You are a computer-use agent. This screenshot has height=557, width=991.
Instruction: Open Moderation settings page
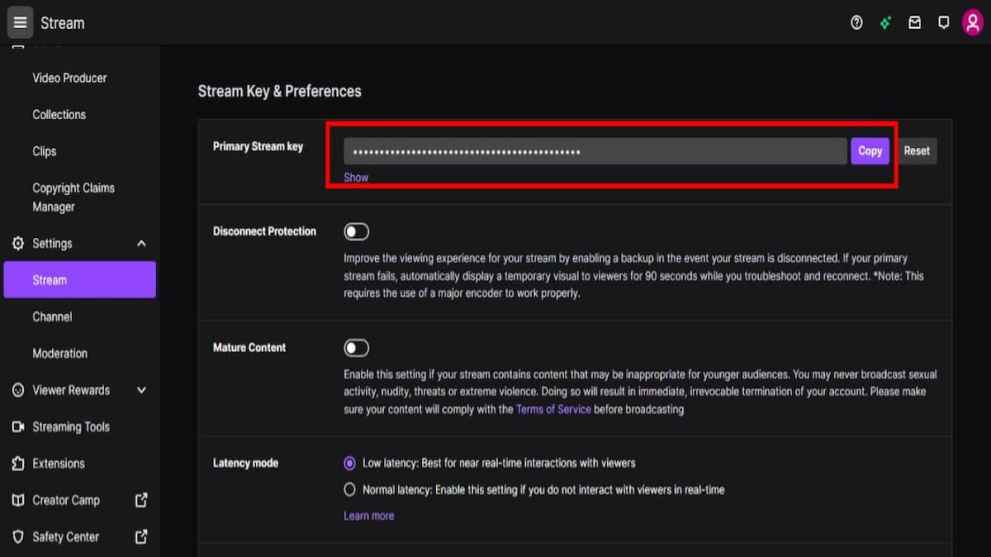59,354
